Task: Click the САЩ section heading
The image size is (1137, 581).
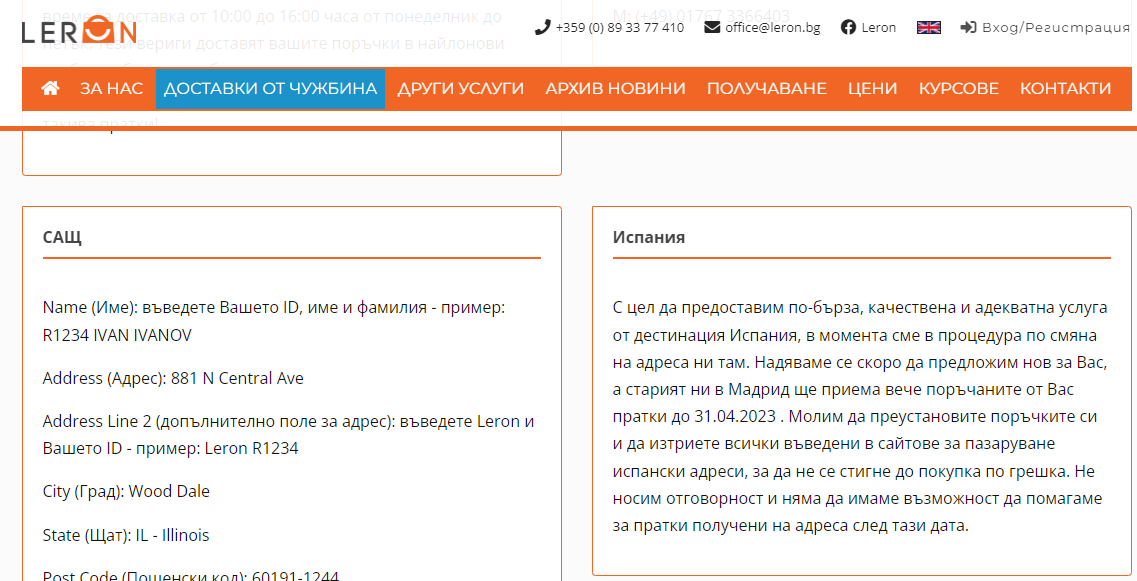Action: (62, 237)
